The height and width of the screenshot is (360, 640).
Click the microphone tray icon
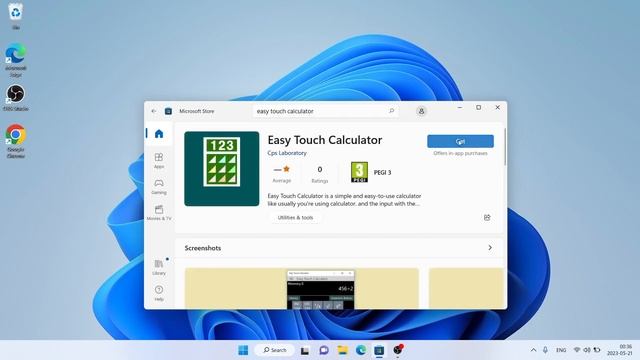[x=545, y=350]
